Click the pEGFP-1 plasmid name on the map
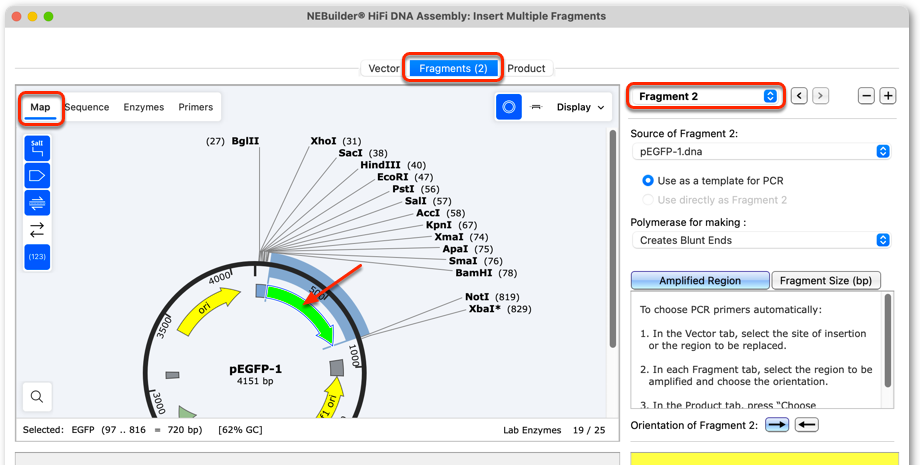This screenshot has width=920, height=465. tap(255, 369)
